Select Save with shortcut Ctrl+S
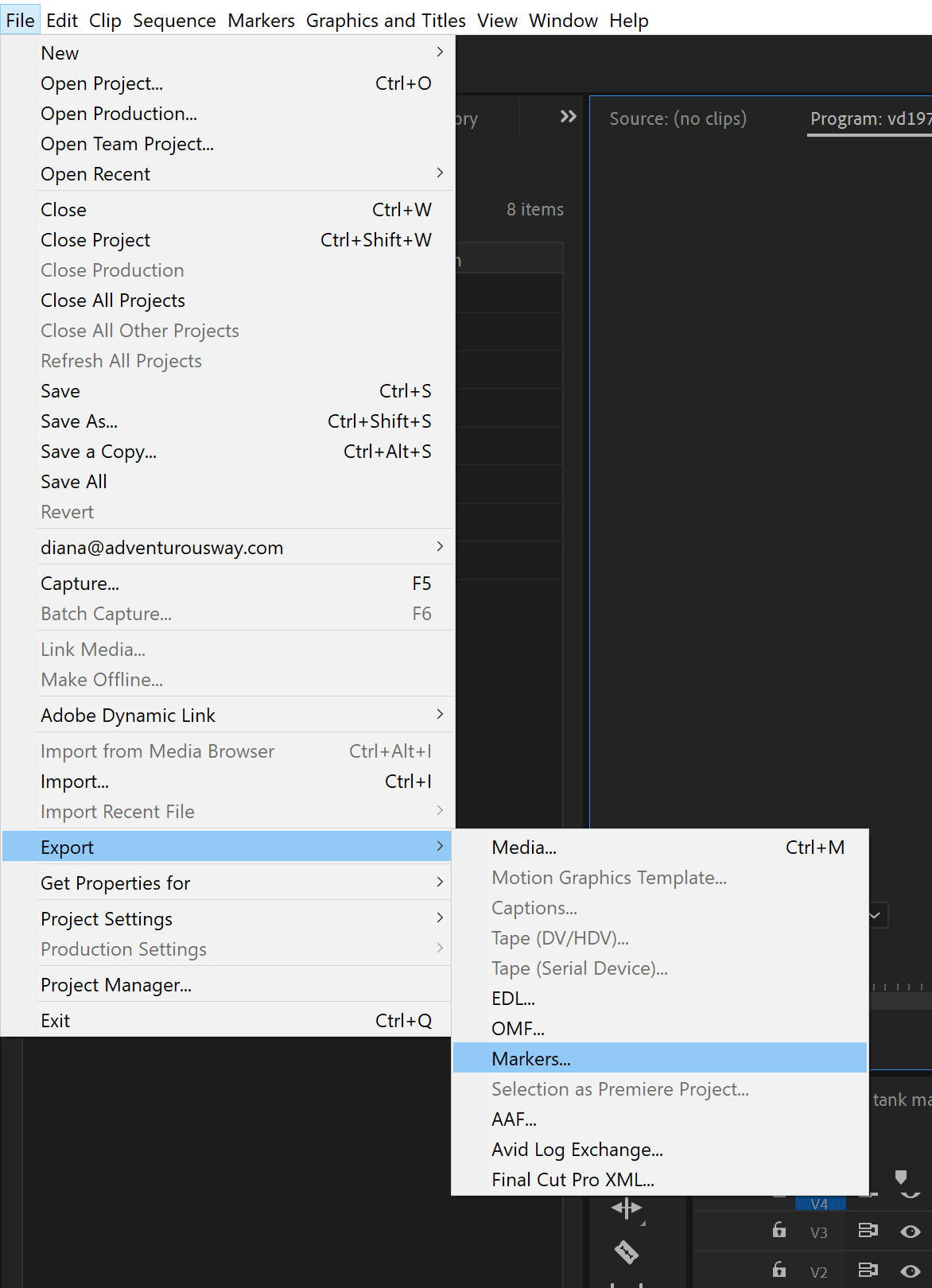The width and height of the screenshot is (932, 1288). [x=227, y=391]
